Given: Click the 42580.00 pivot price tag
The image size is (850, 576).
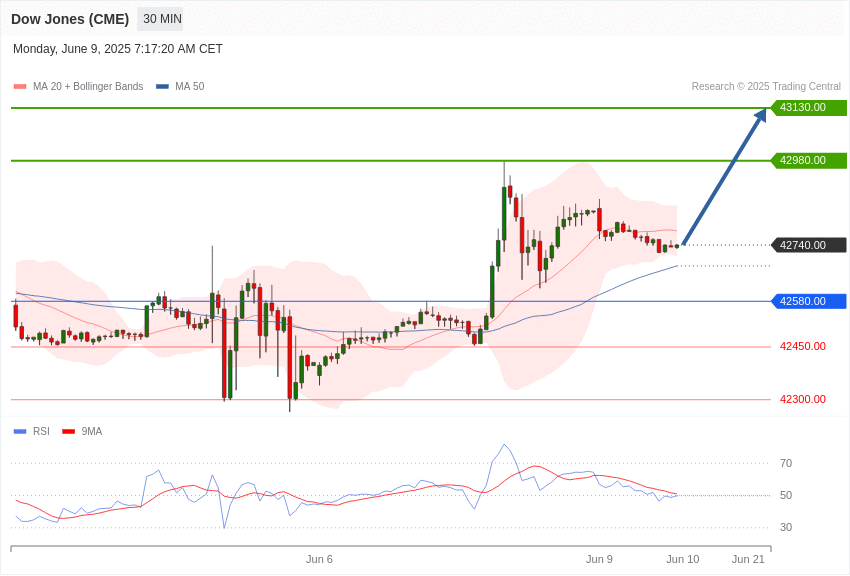Looking at the screenshot, I should point(809,301).
